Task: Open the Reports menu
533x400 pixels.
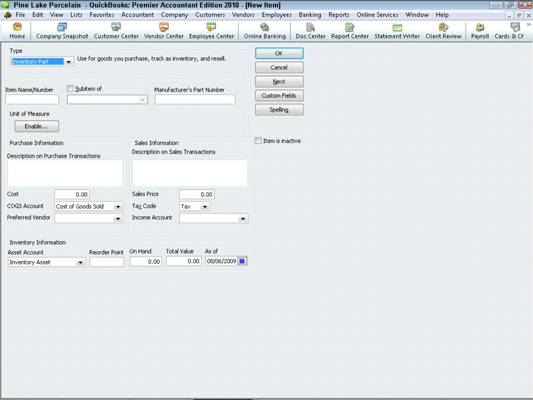Action: tap(339, 15)
